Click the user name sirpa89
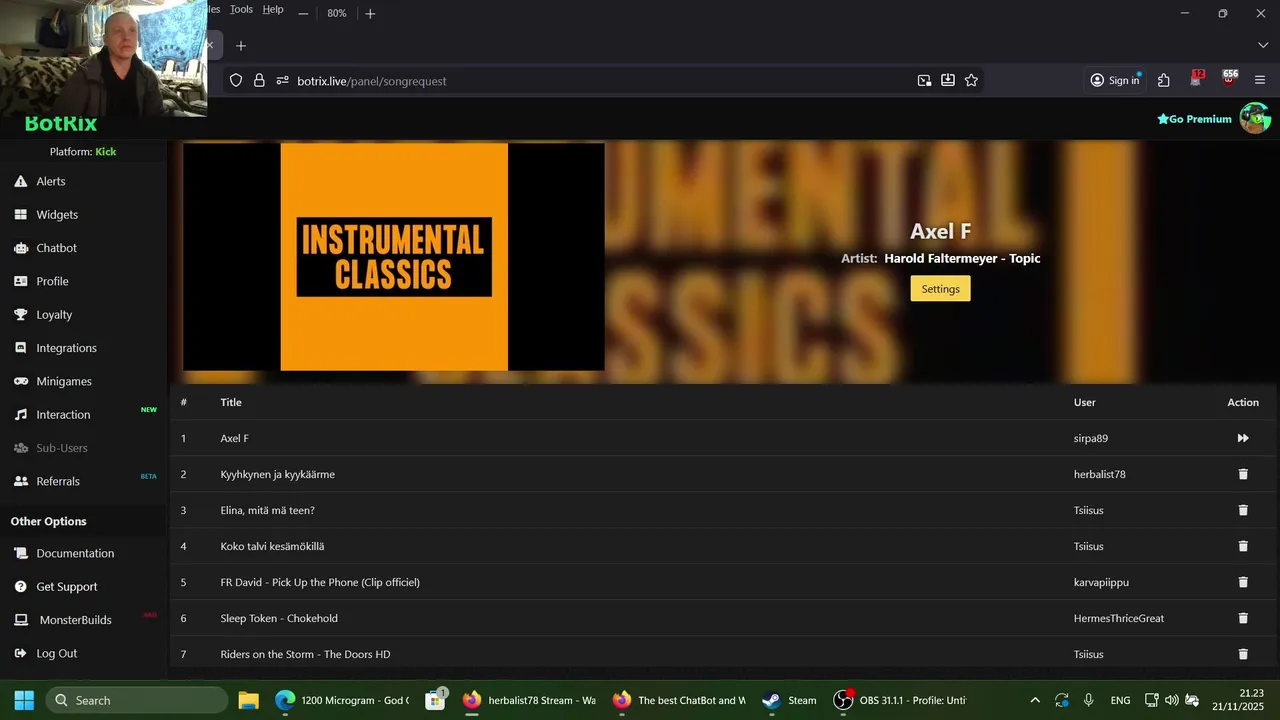 tap(1090, 438)
